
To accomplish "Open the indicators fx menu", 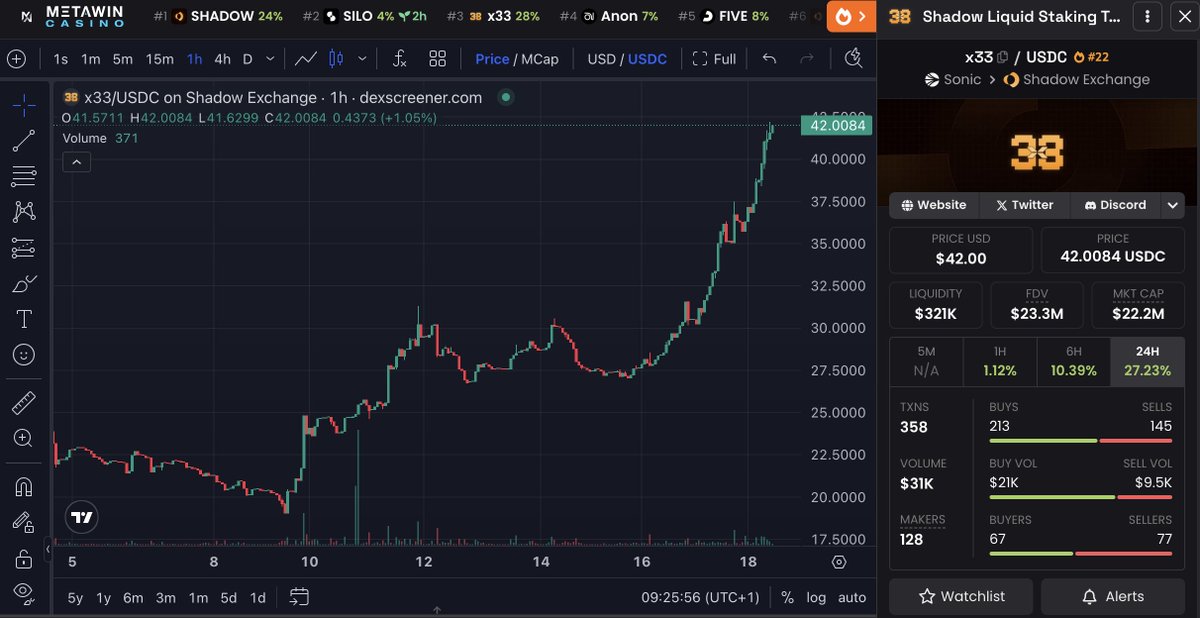I will pos(399,59).
